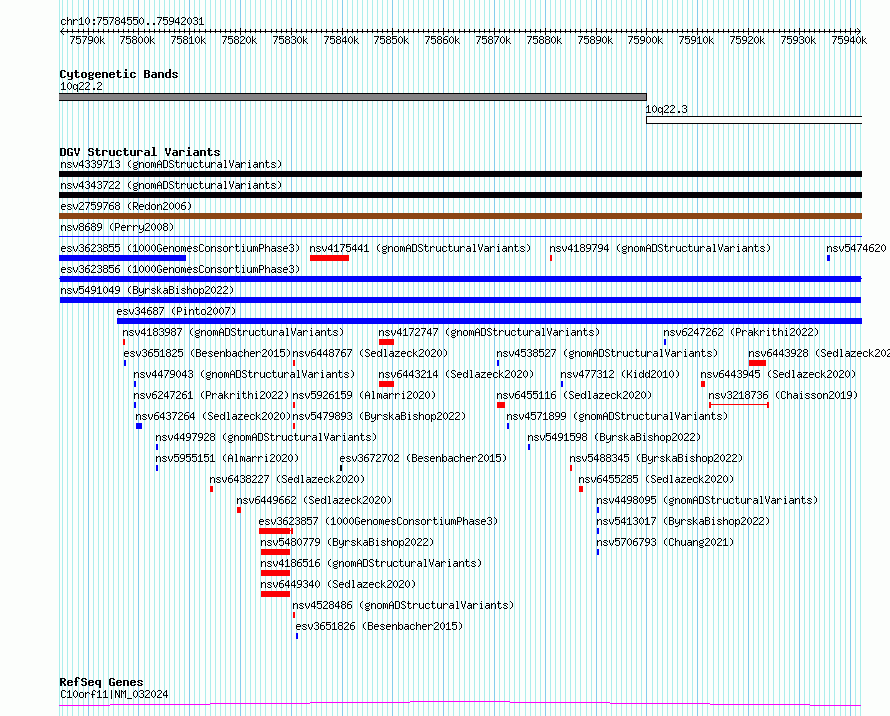
Task: Click the red nsv5480779 variant bar
Action: [275, 552]
